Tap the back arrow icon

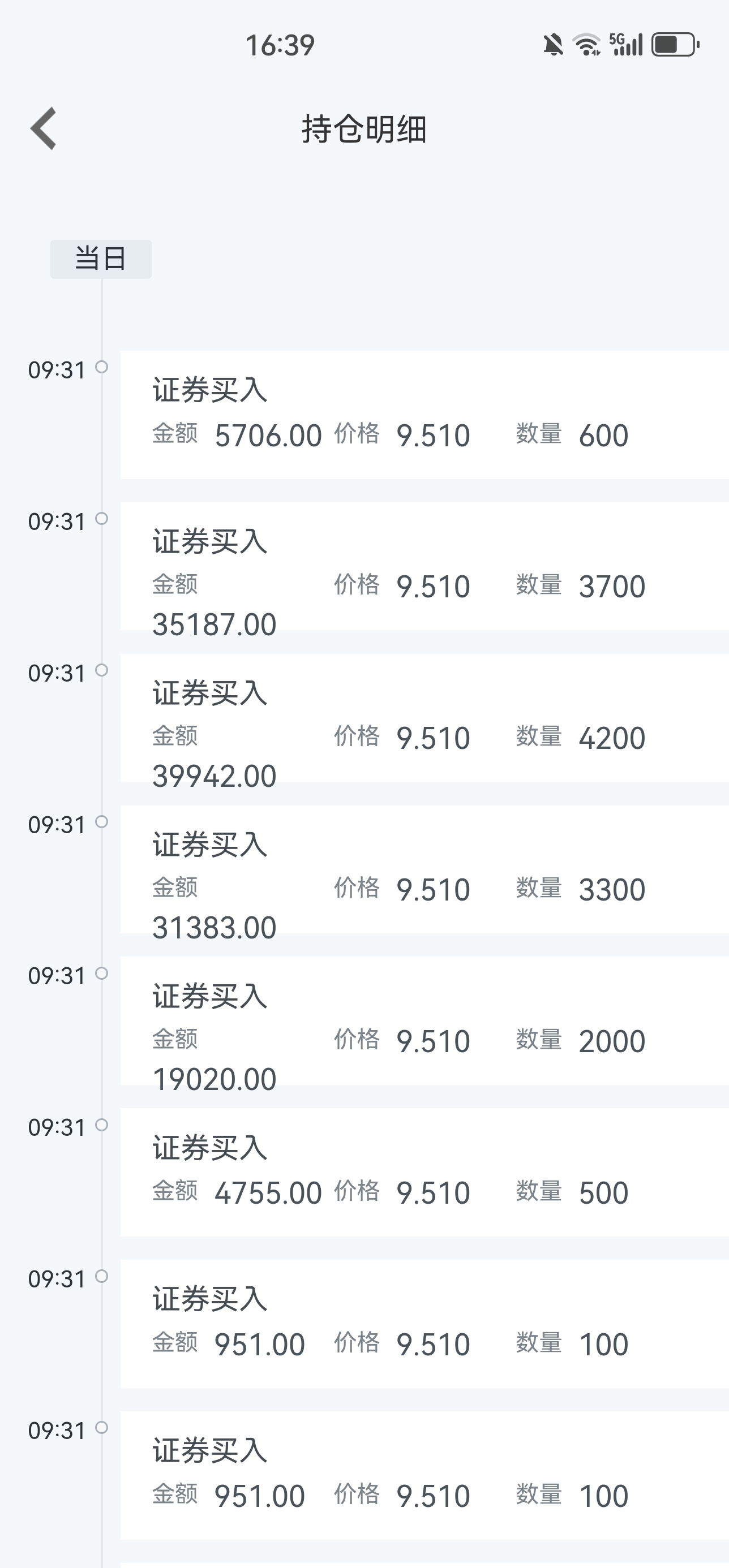[44, 128]
